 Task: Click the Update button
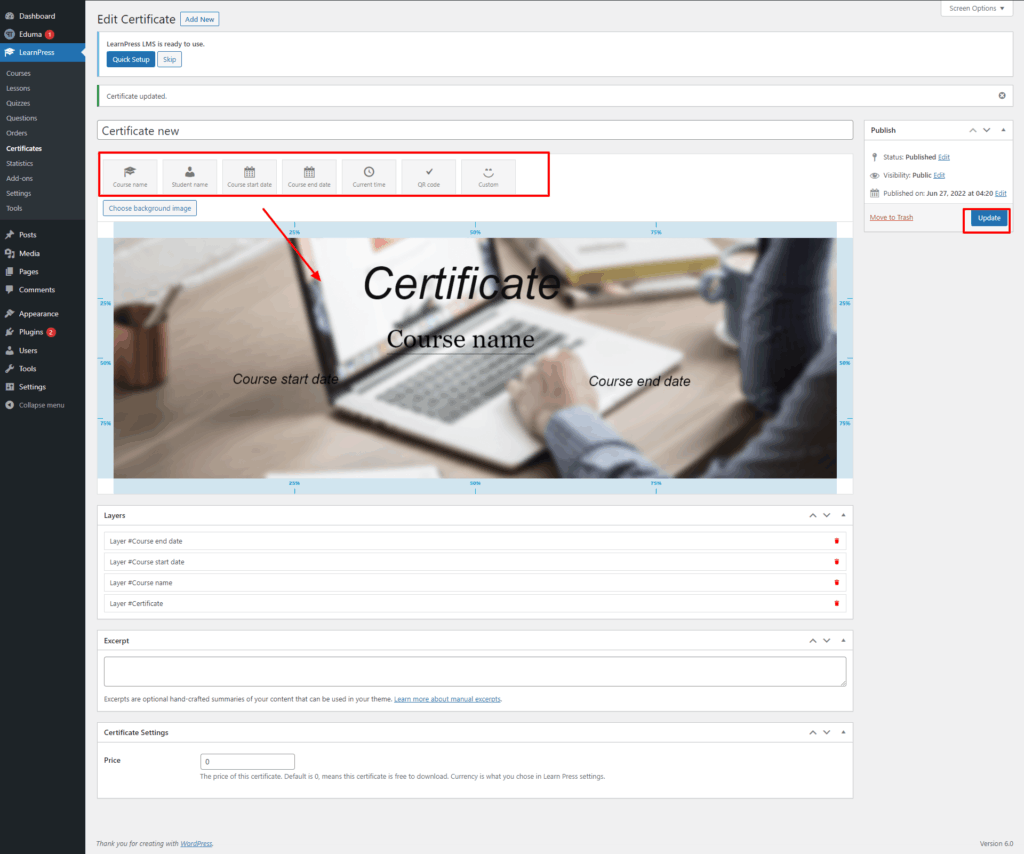pyautogui.click(x=989, y=218)
